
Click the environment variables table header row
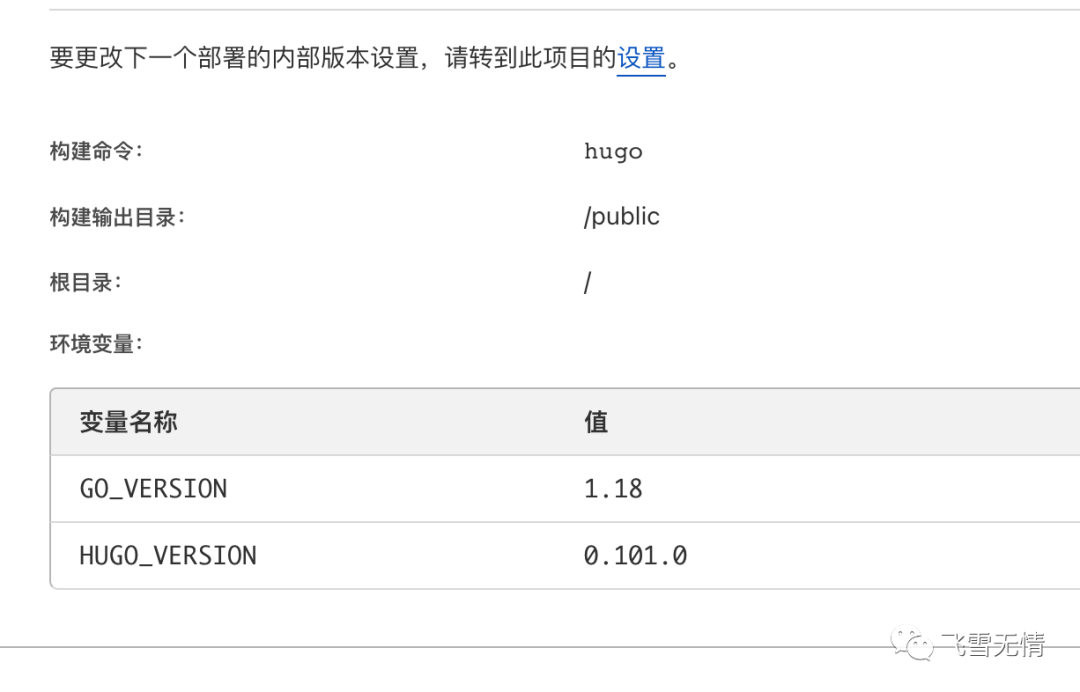565,421
